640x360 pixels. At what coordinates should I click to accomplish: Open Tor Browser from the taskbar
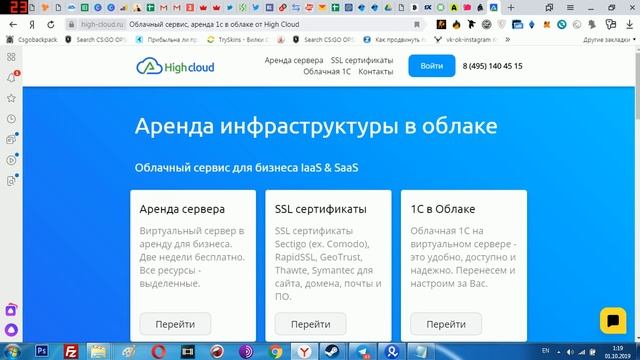[246, 351]
